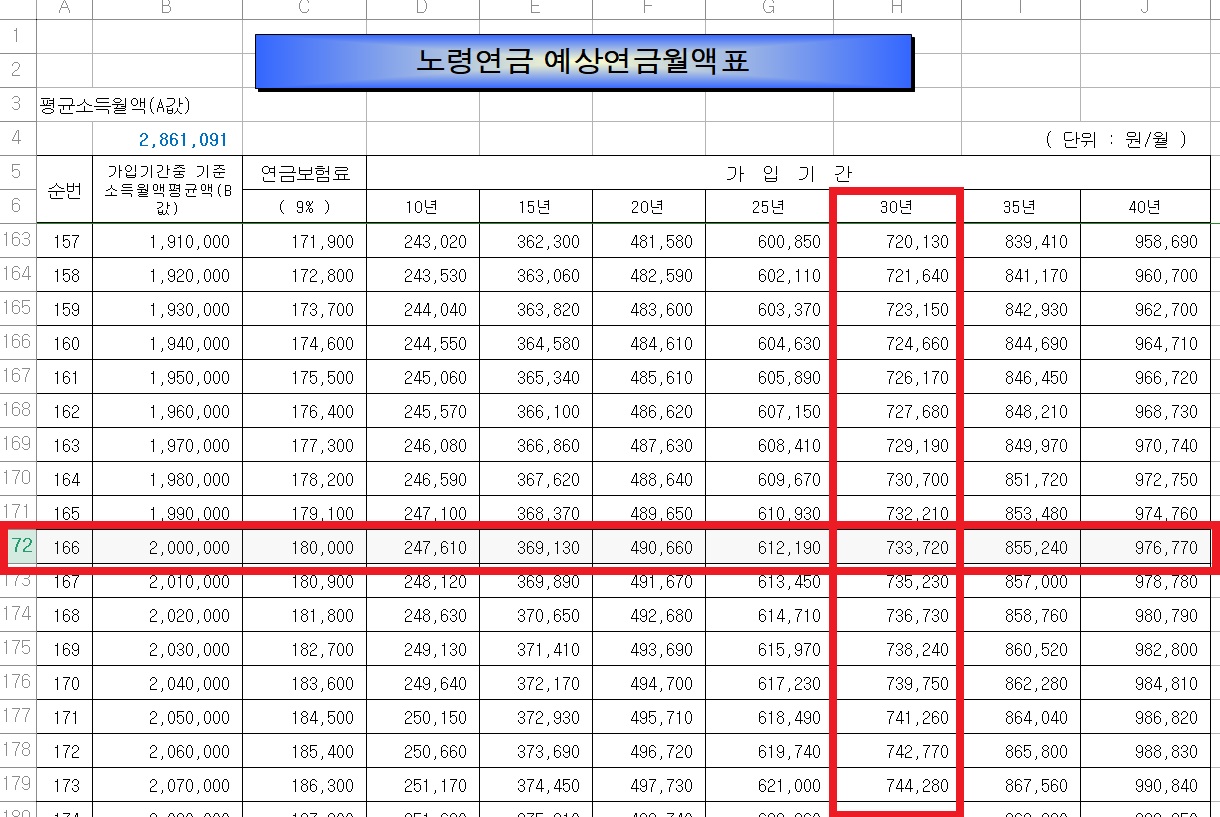Select cell 744,280 in row 173
This screenshot has height=817, width=1220.
pyautogui.click(x=896, y=785)
